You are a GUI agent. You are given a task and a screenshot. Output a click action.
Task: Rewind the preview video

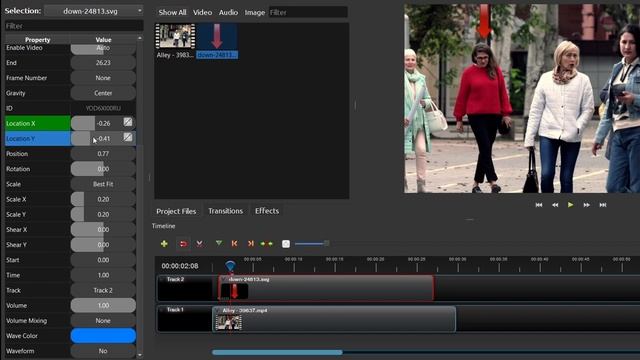(555, 205)
